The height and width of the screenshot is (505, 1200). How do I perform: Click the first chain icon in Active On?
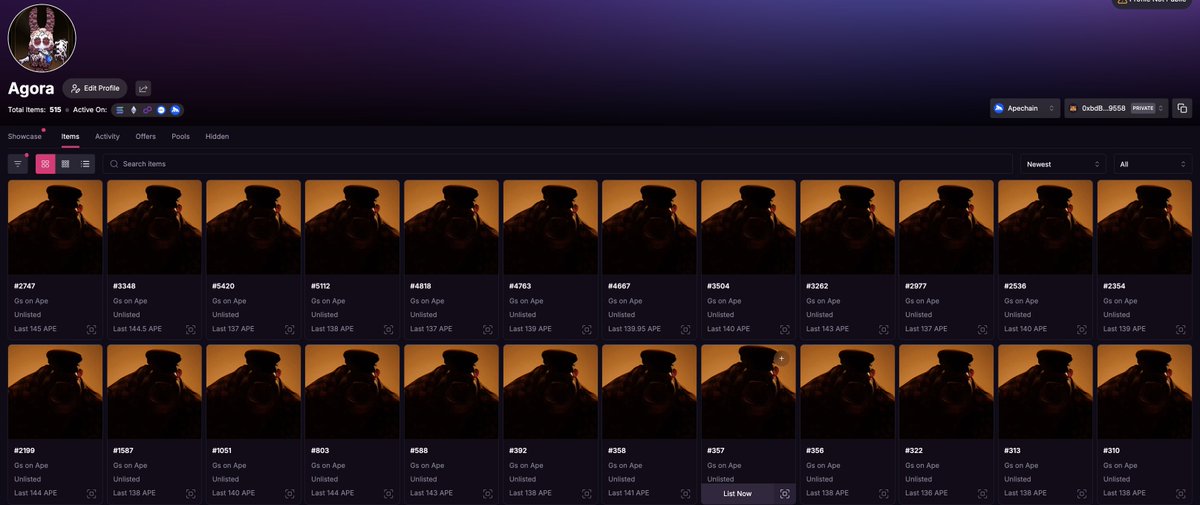pyautogui.click(x=120, y=110)
